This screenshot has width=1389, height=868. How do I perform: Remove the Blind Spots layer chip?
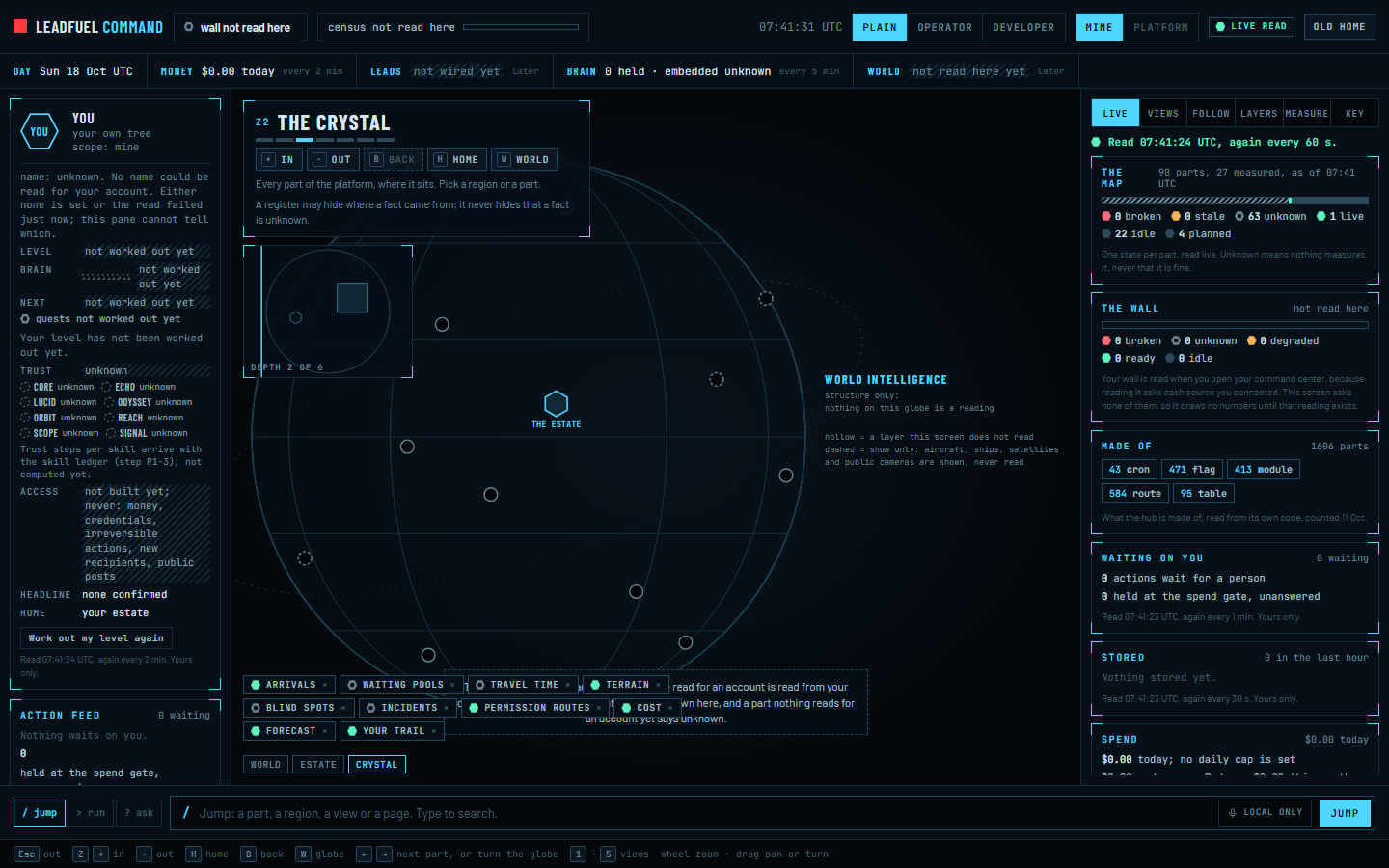343,708
